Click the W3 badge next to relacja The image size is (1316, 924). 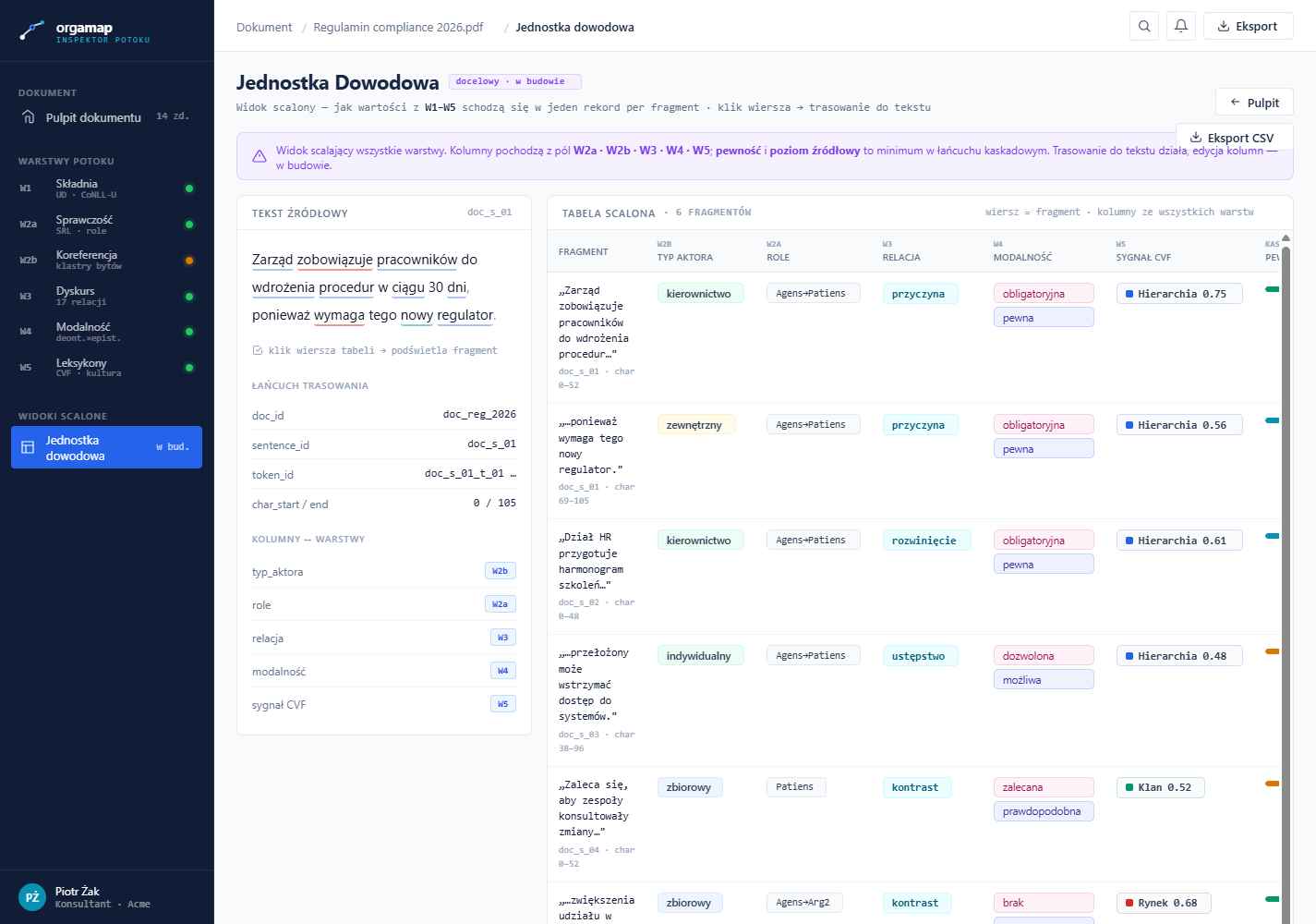(x=502, y=638)
